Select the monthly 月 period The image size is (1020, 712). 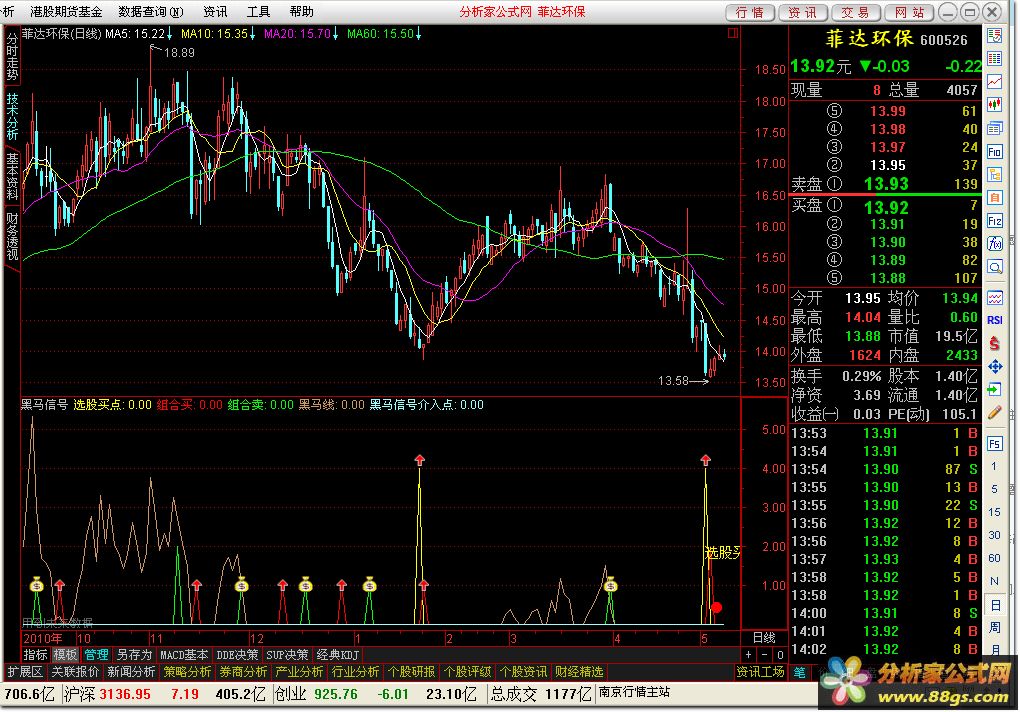[995, 649]
